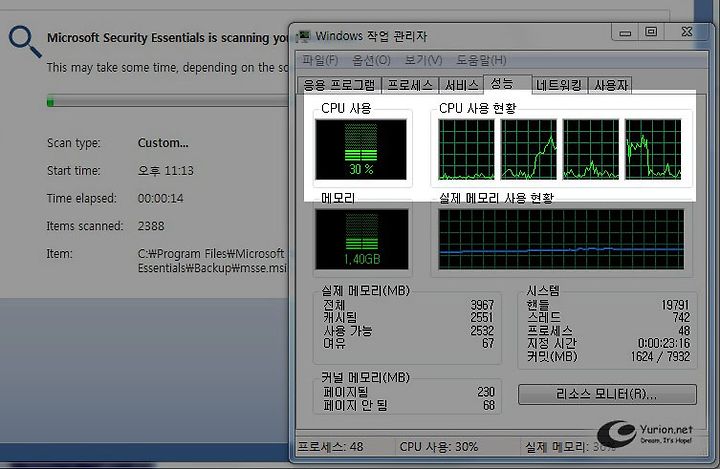Viewport: 720px width, 469px height.
Task: Click the '페이지 안 됨' kernel memory label
Action: (355, 405)
